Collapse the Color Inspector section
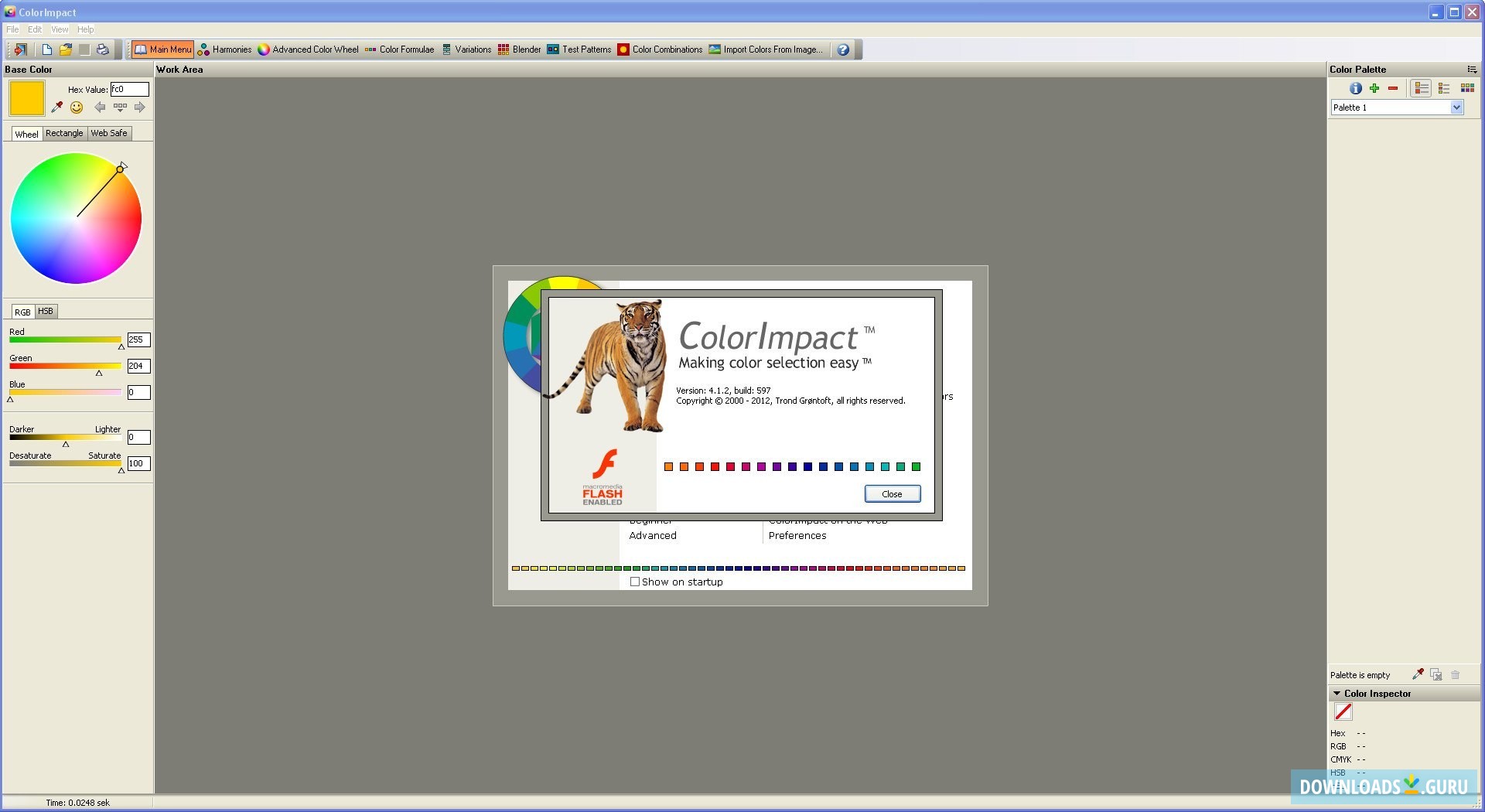 click(1336, 693)
